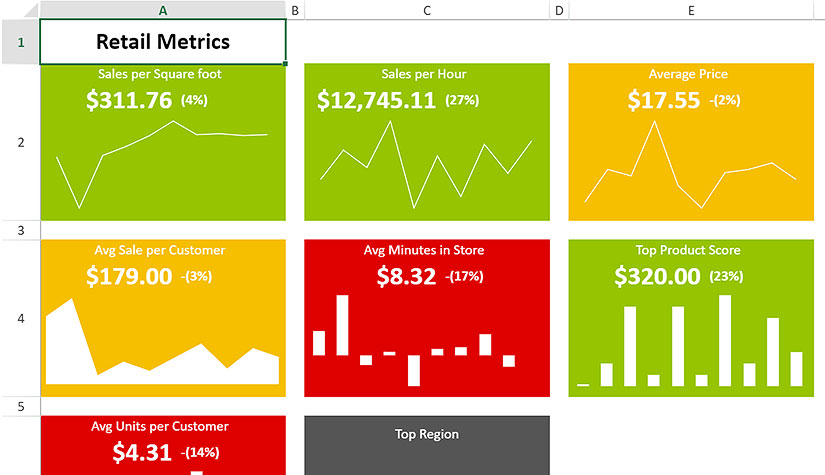Click the column C header

pyautogui.click(x=427, y=10)
